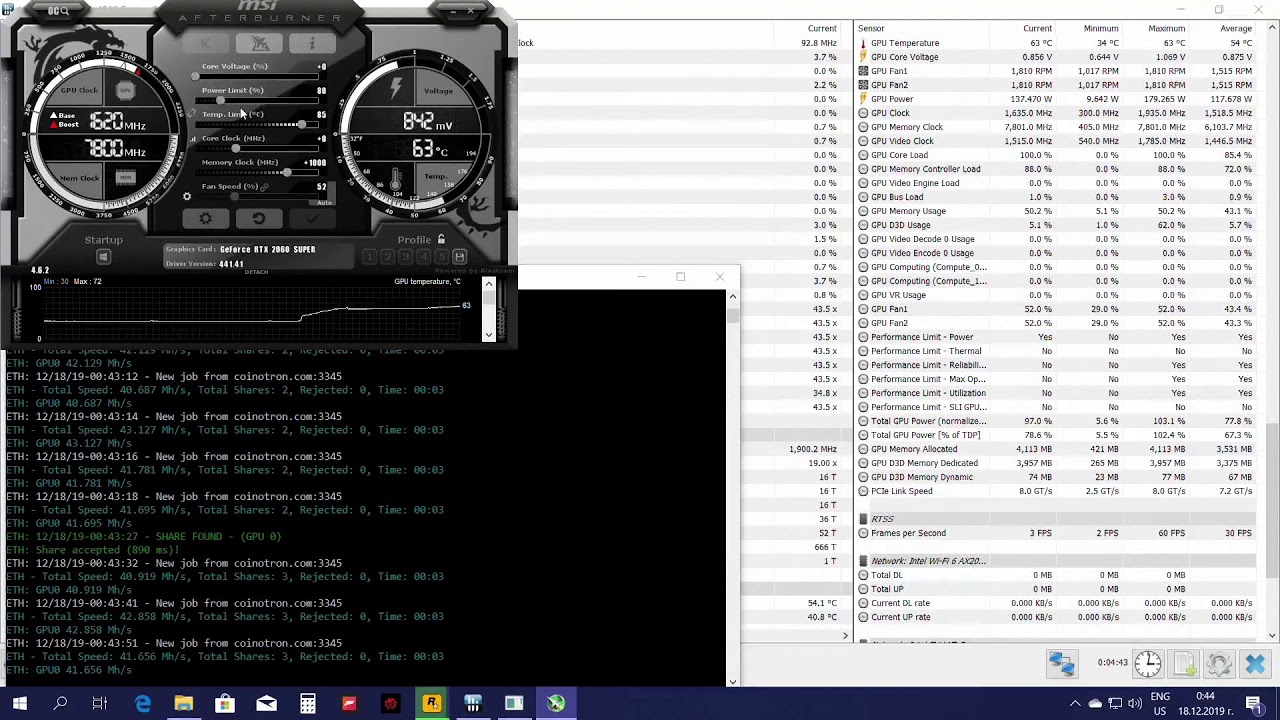Click the HWiNFO logging sheet icon
1280x720 pixels.
click(1184, 663)
